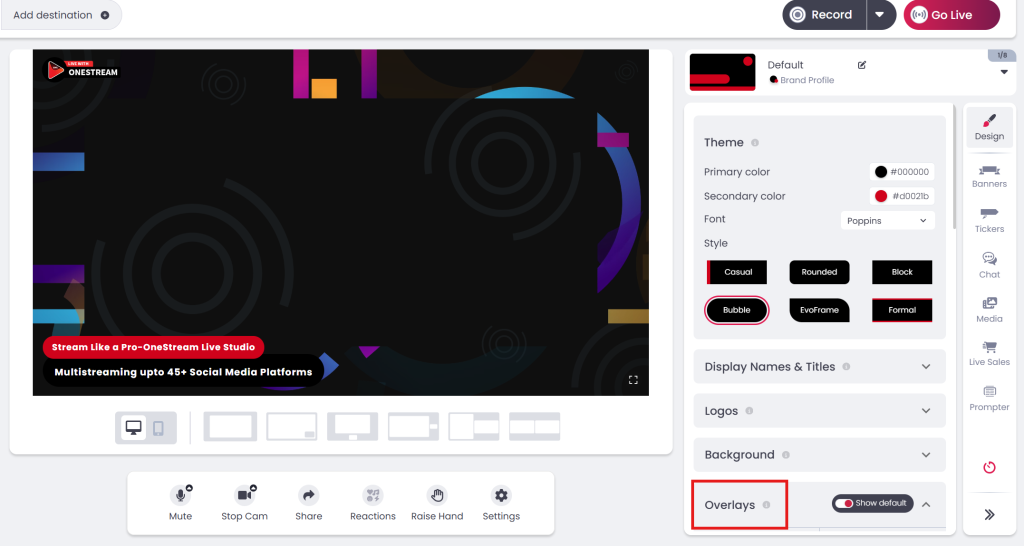Edit the Default brand profile name
The height and width of the screenshot is (546, 1024).
862,65
